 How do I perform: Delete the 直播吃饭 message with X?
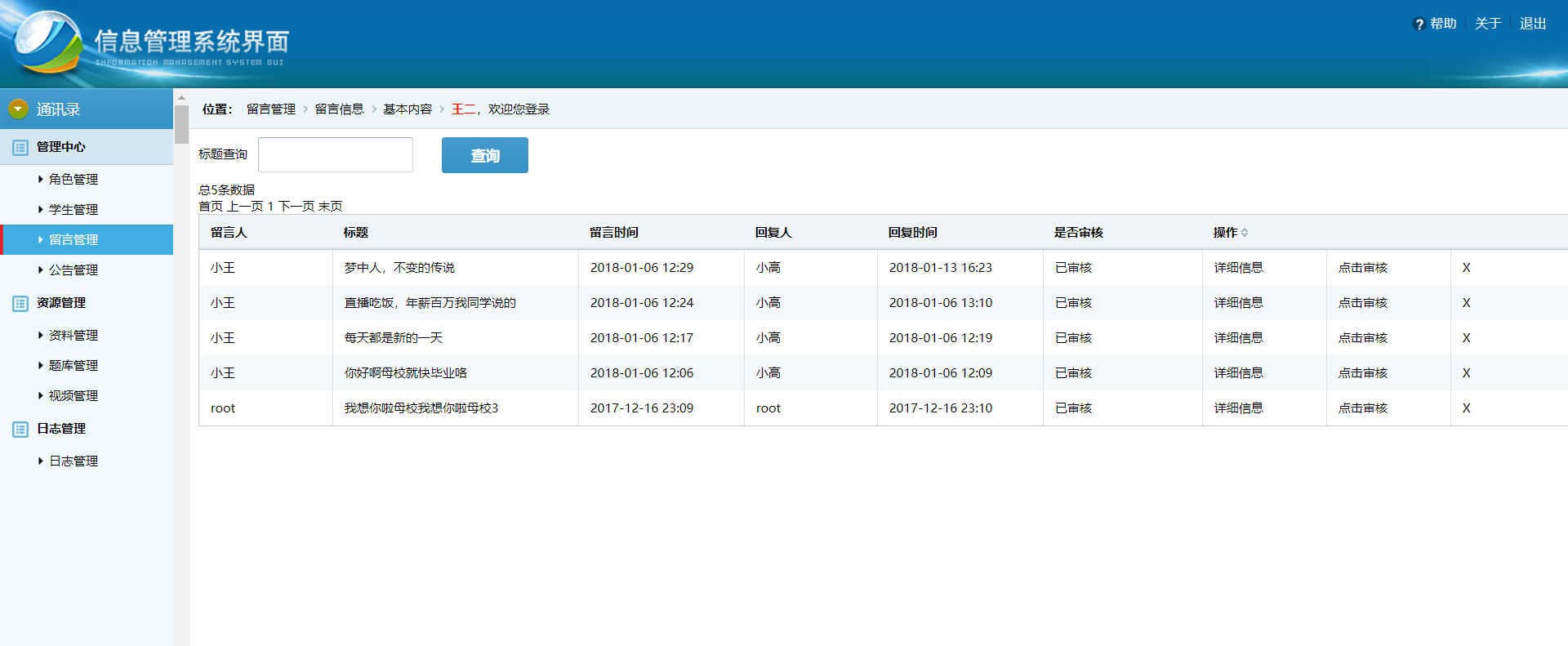[1466, 303]
